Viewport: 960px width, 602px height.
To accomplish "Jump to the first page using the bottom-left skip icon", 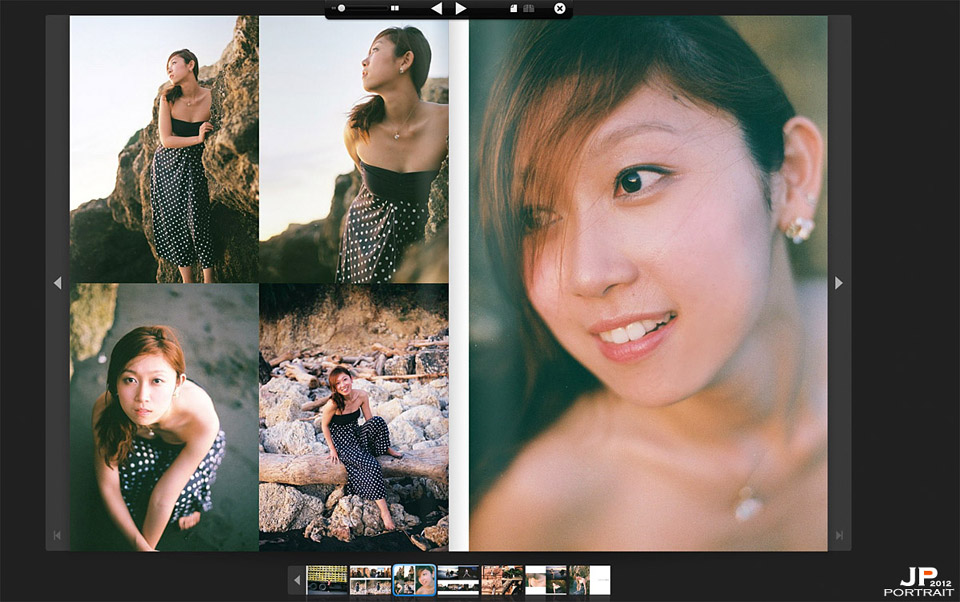I will [57, 535].
